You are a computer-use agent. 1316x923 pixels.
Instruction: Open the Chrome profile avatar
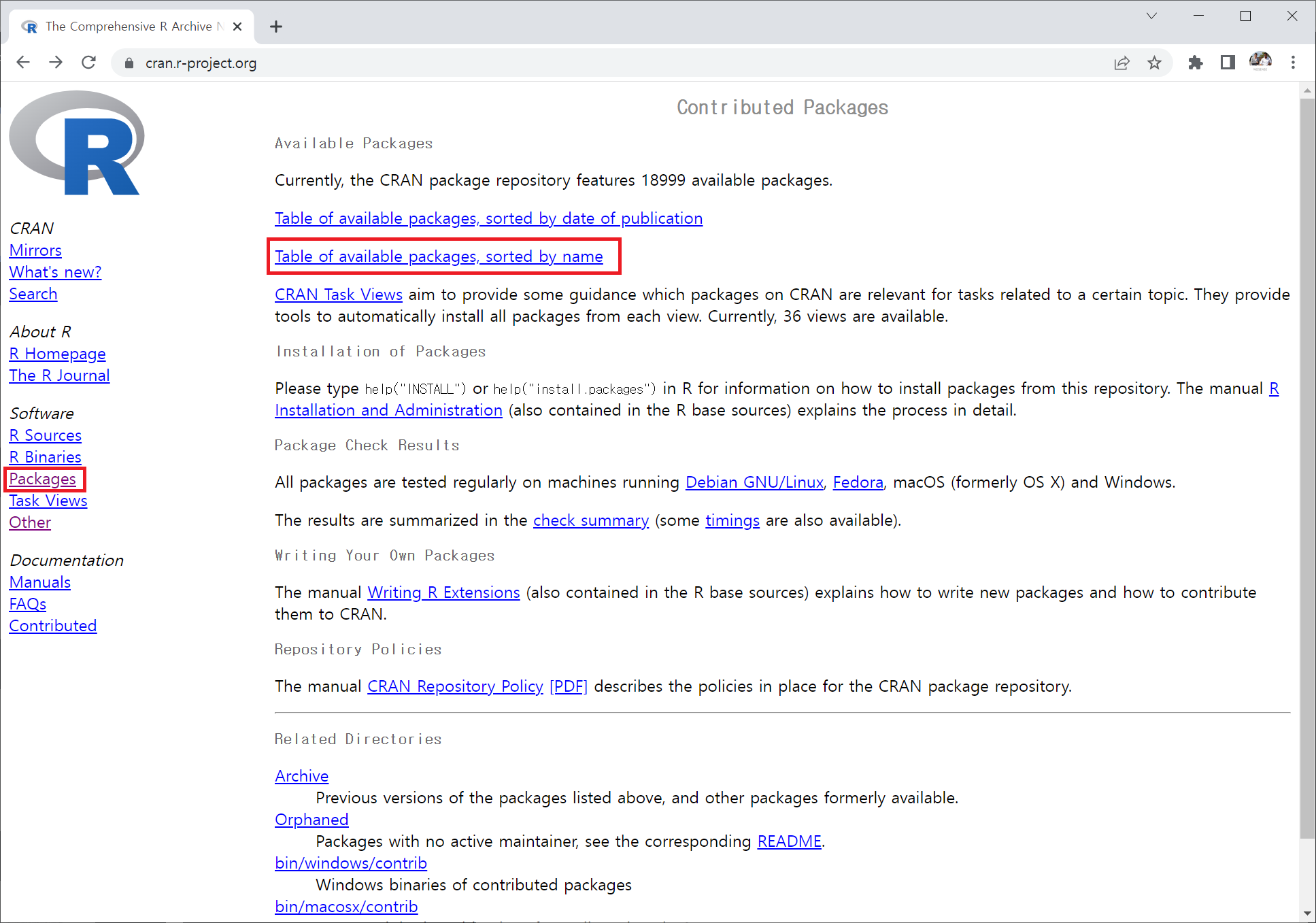pyautogui.click(x=1260, y=62)
